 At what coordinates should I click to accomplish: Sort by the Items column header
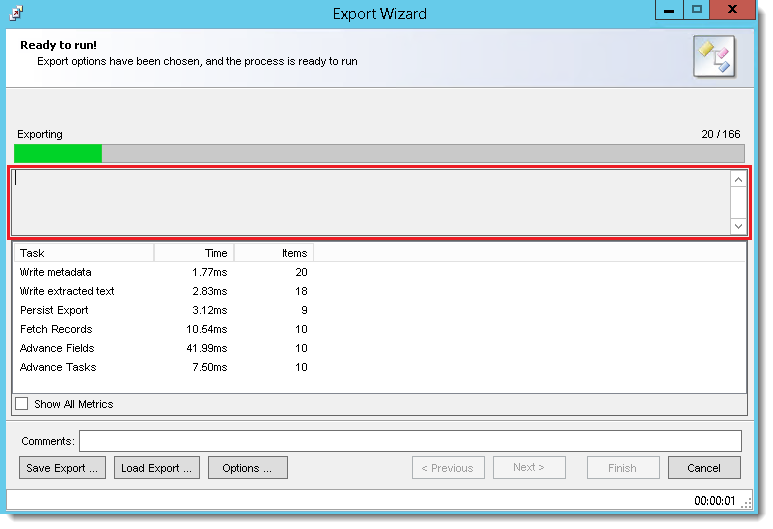click(x=274, y=253)
